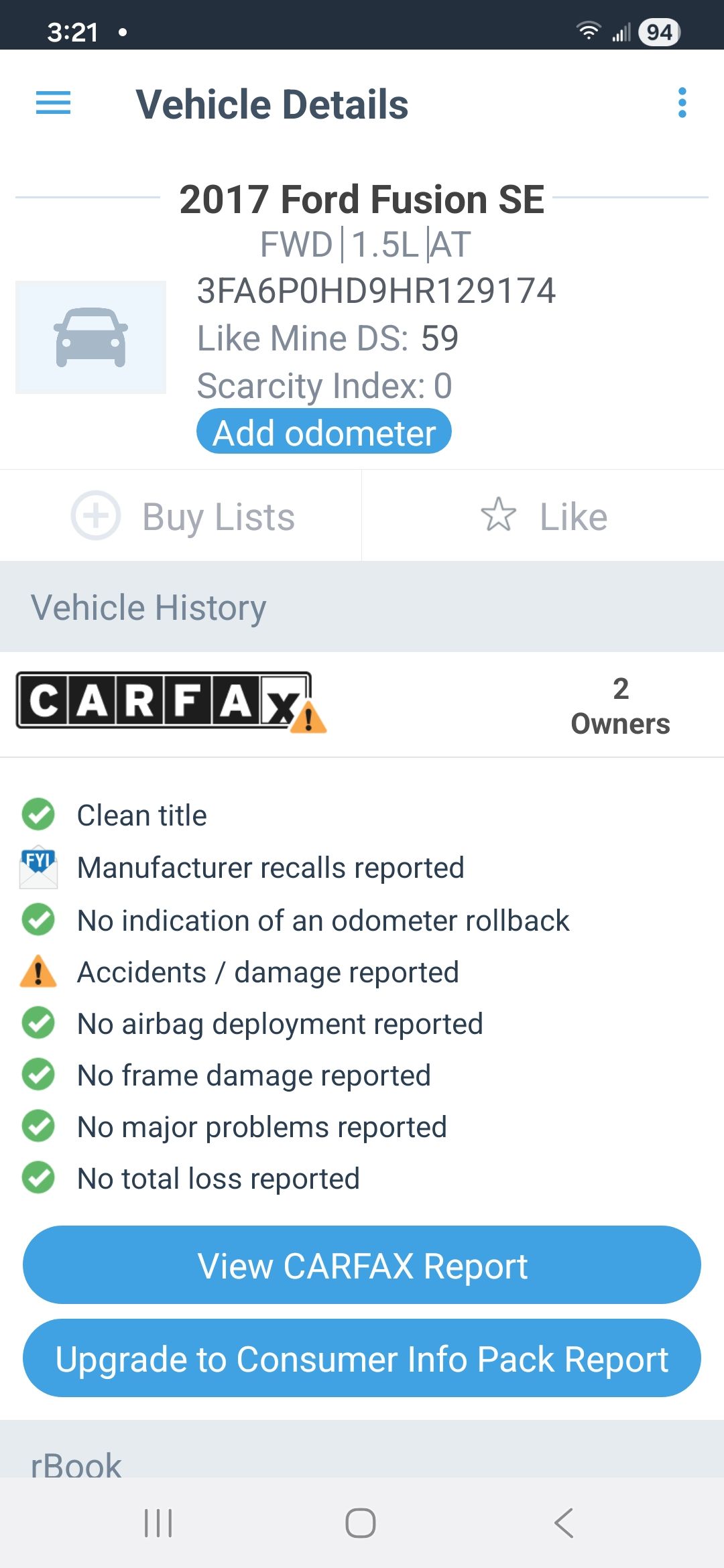
Task: Tap the vehicle placeholder car thumbnail
Action: click(91, 337)
